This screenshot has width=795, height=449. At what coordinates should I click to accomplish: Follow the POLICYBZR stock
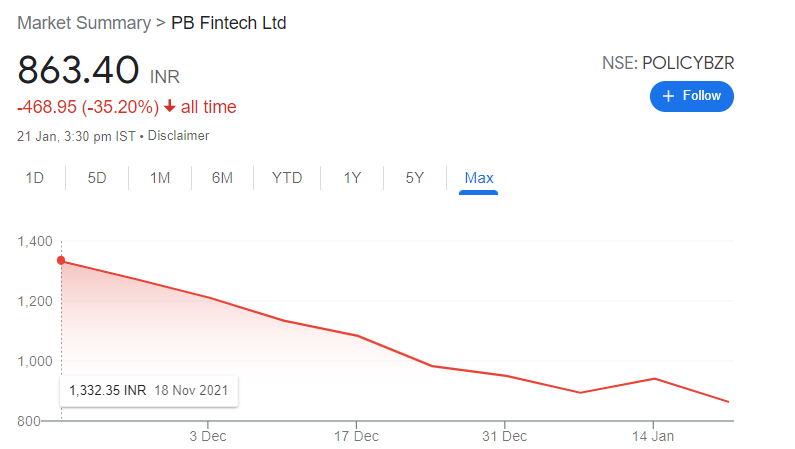(x=692, y=96)
